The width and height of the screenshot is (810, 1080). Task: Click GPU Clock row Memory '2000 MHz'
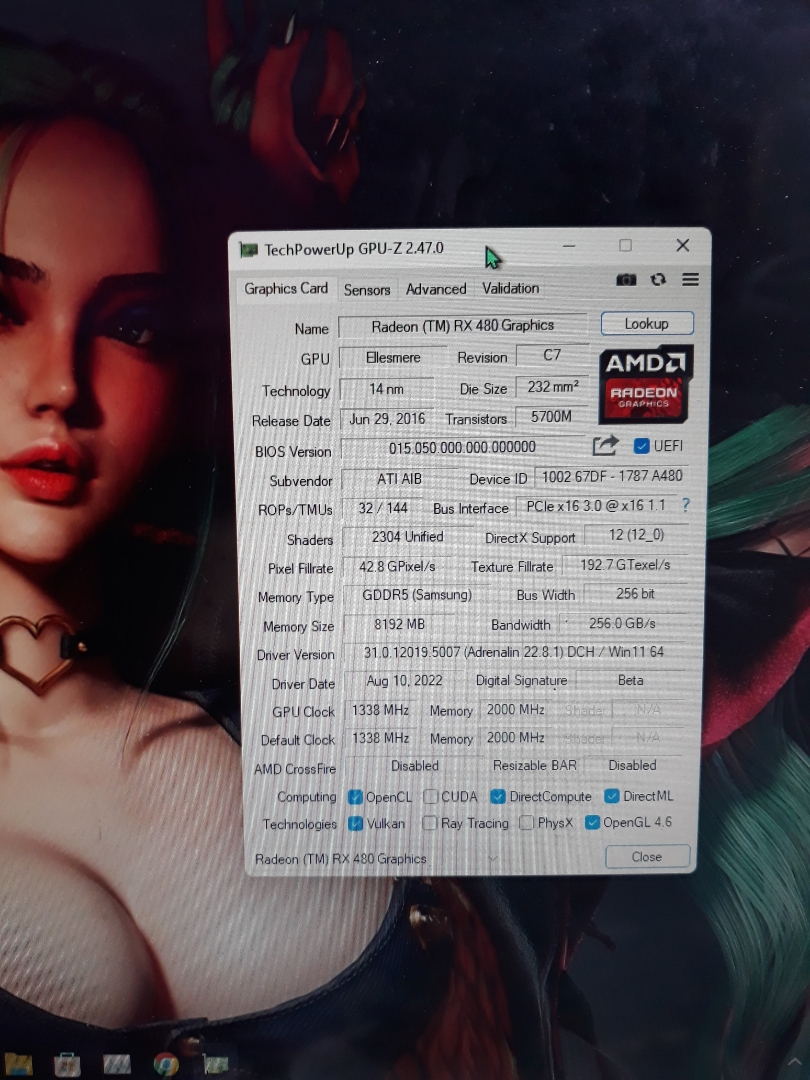coord(516,709)
